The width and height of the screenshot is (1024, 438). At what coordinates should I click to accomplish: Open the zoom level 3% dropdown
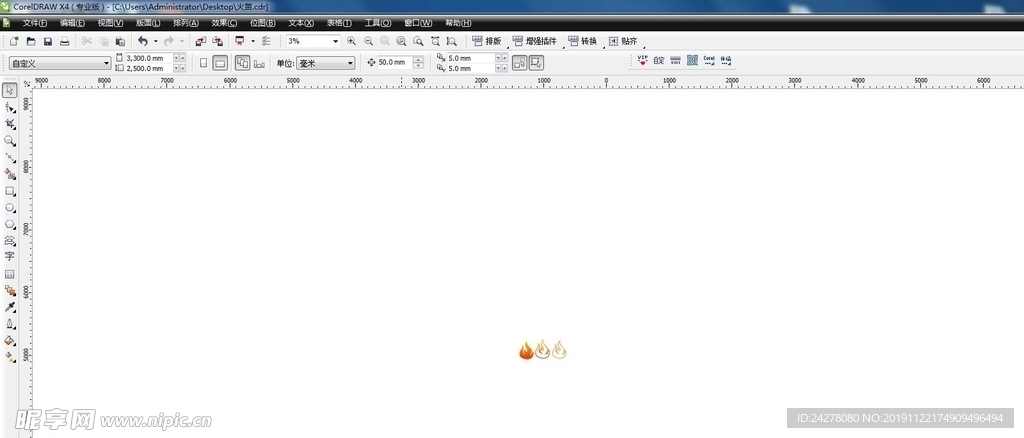click(x=336, y=41)
